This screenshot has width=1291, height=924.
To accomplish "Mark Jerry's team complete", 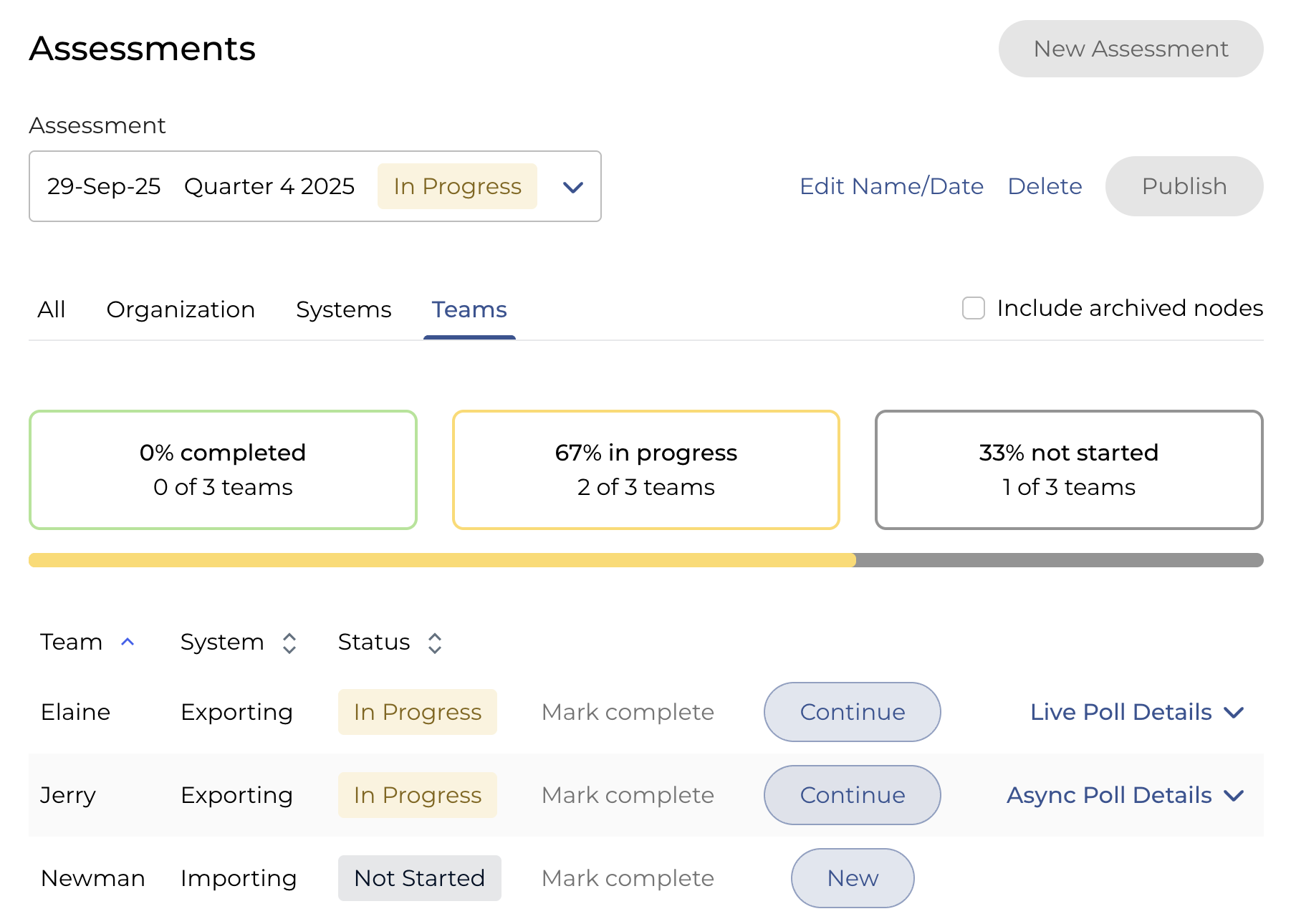I will [628, 795].
